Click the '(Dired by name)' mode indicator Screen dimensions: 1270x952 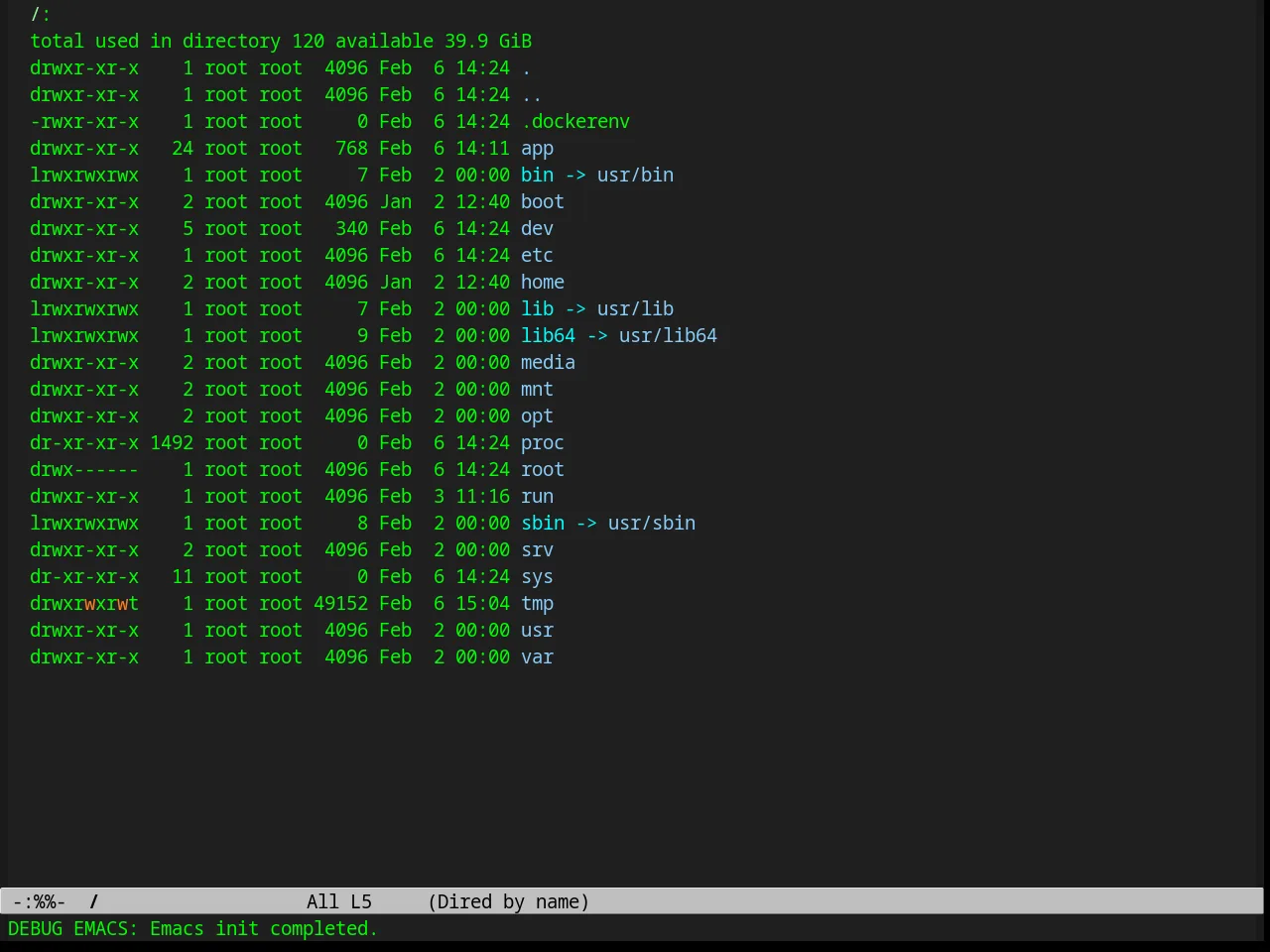click(x=509, y=902)
